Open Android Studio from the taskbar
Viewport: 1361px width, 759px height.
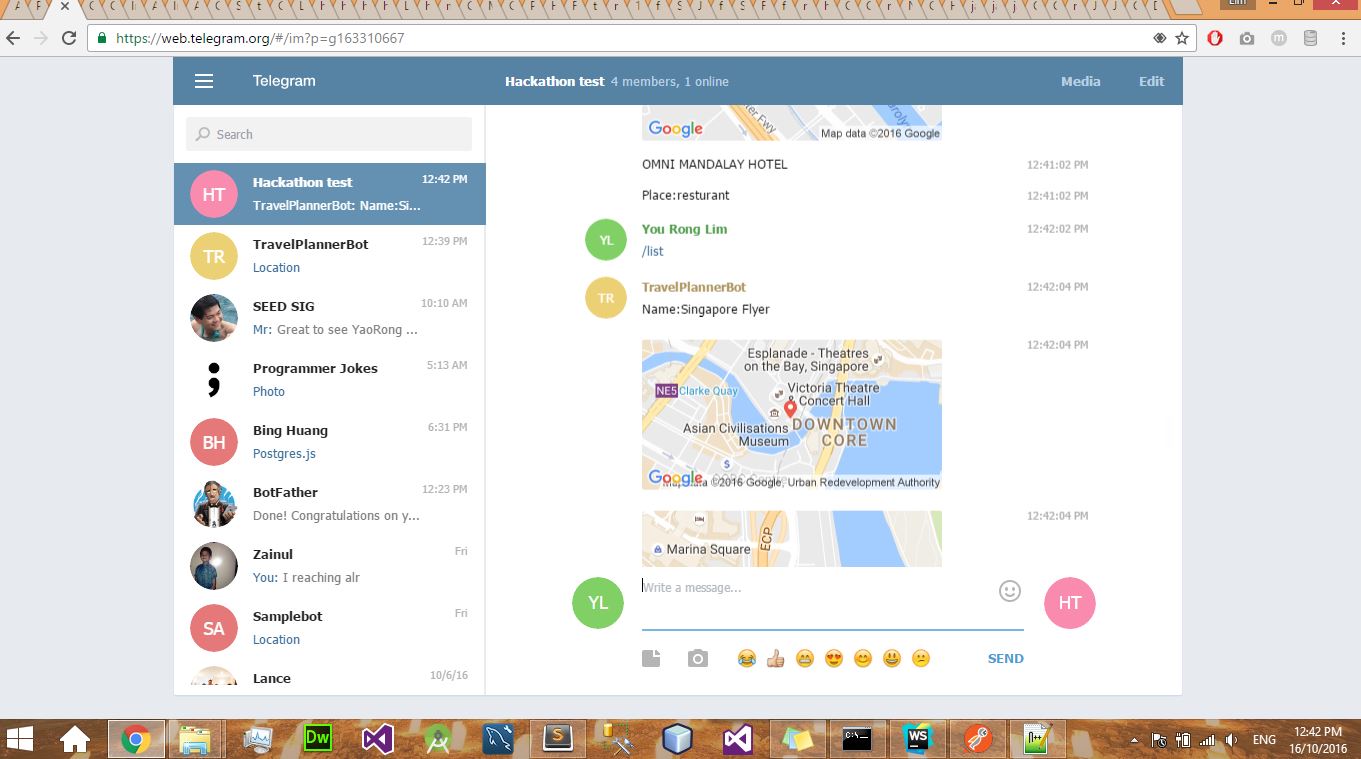click(437, 739)
